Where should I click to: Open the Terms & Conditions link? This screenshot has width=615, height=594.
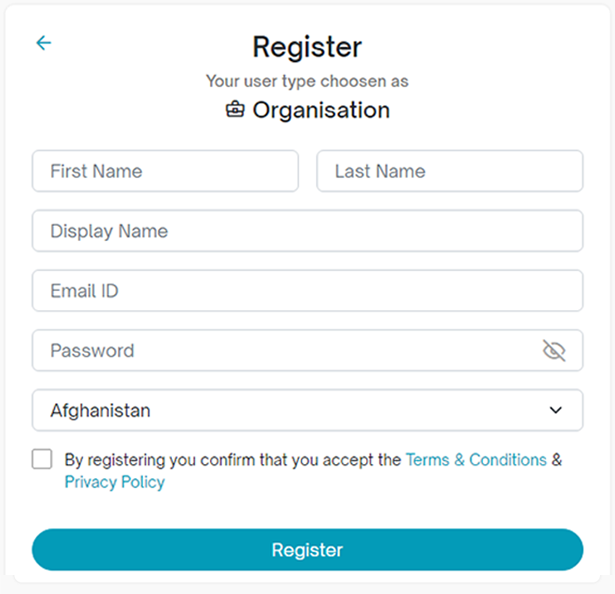tap(476, 460)
